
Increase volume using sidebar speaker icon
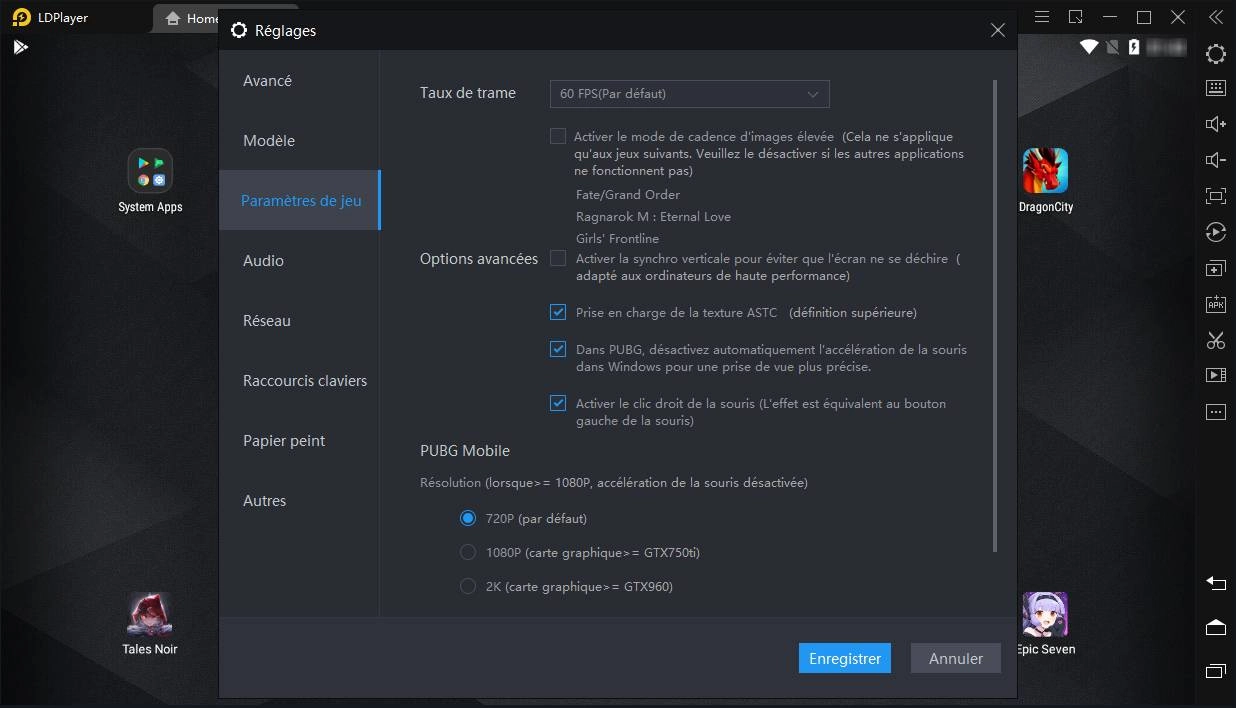(x=1215, y=124)
